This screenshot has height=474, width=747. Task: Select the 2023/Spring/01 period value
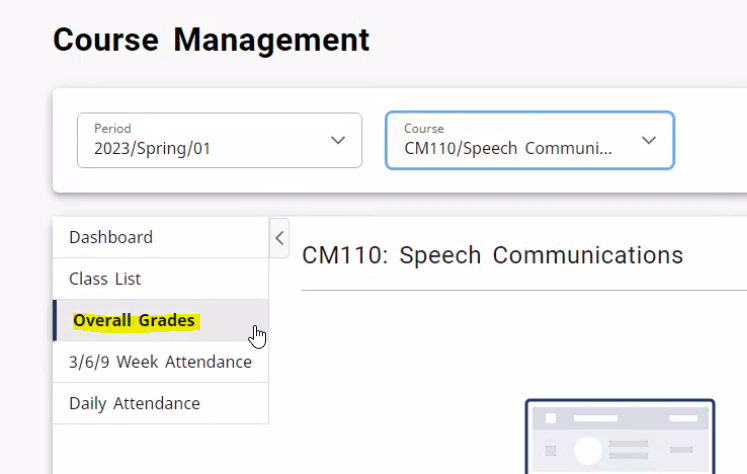(x=152, y=149)
